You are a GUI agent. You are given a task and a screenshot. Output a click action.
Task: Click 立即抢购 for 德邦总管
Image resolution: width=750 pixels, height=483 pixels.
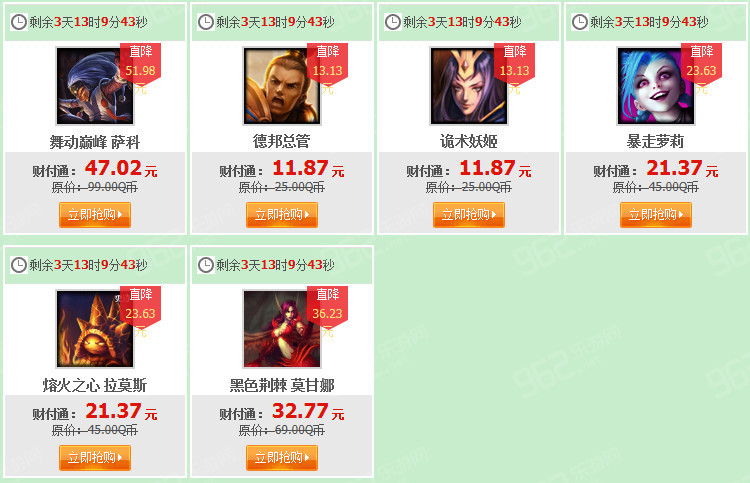(282, 215)
